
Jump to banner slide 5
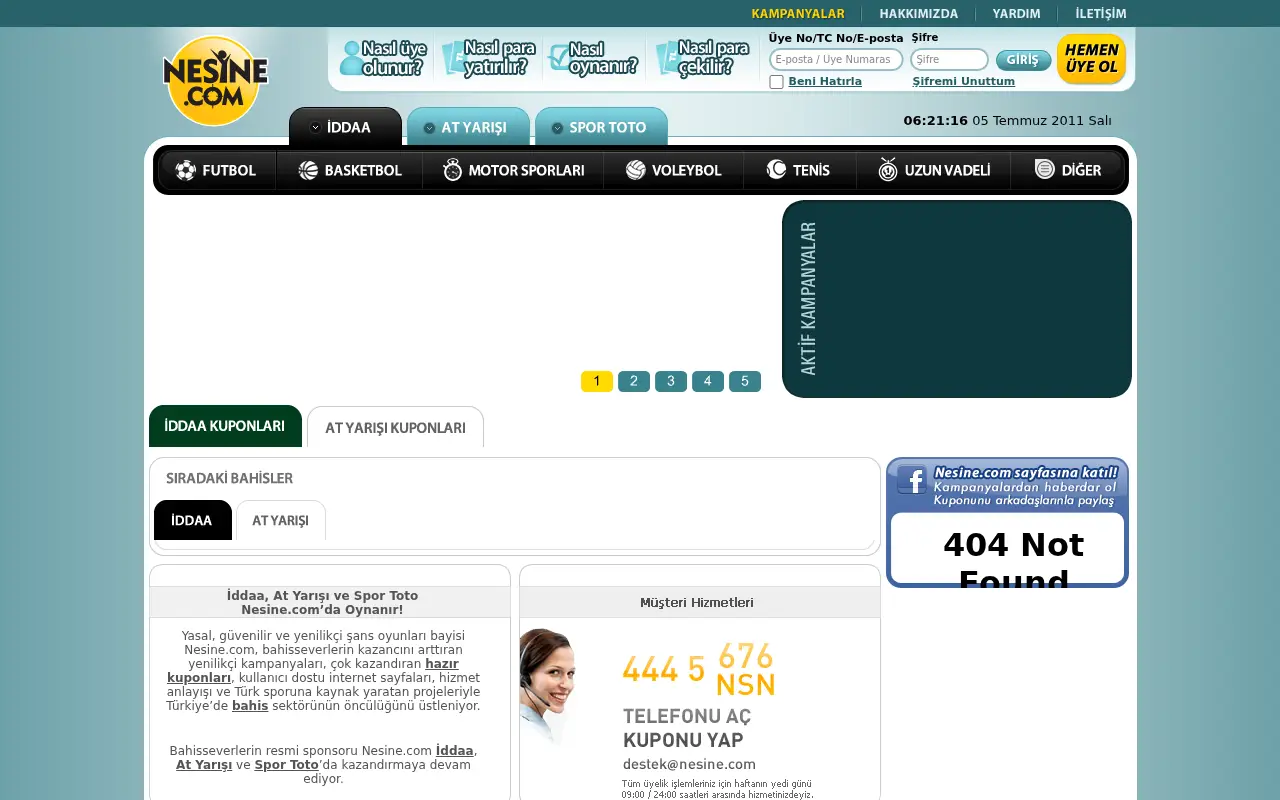click(x=745, y=381)
